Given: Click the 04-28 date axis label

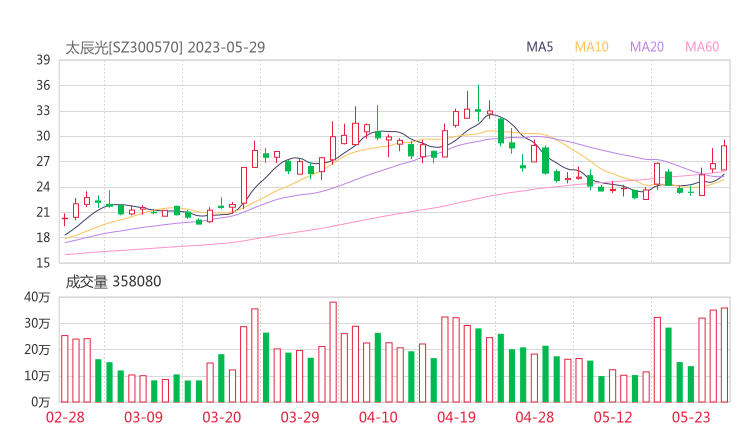Looking at the screenshot, I should tap(535, 417).
